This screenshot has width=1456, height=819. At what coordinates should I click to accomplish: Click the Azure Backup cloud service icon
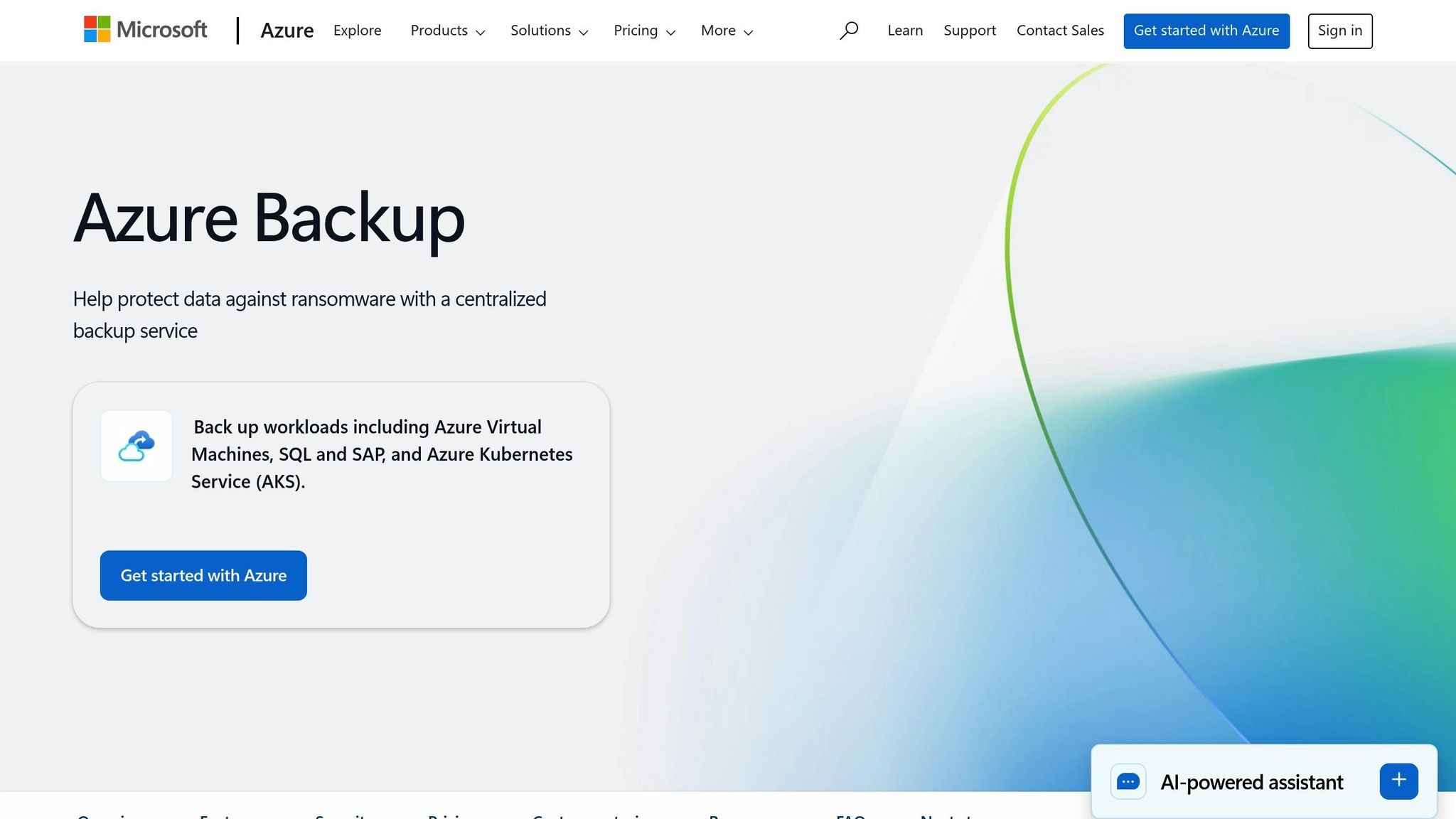[136, 446]
